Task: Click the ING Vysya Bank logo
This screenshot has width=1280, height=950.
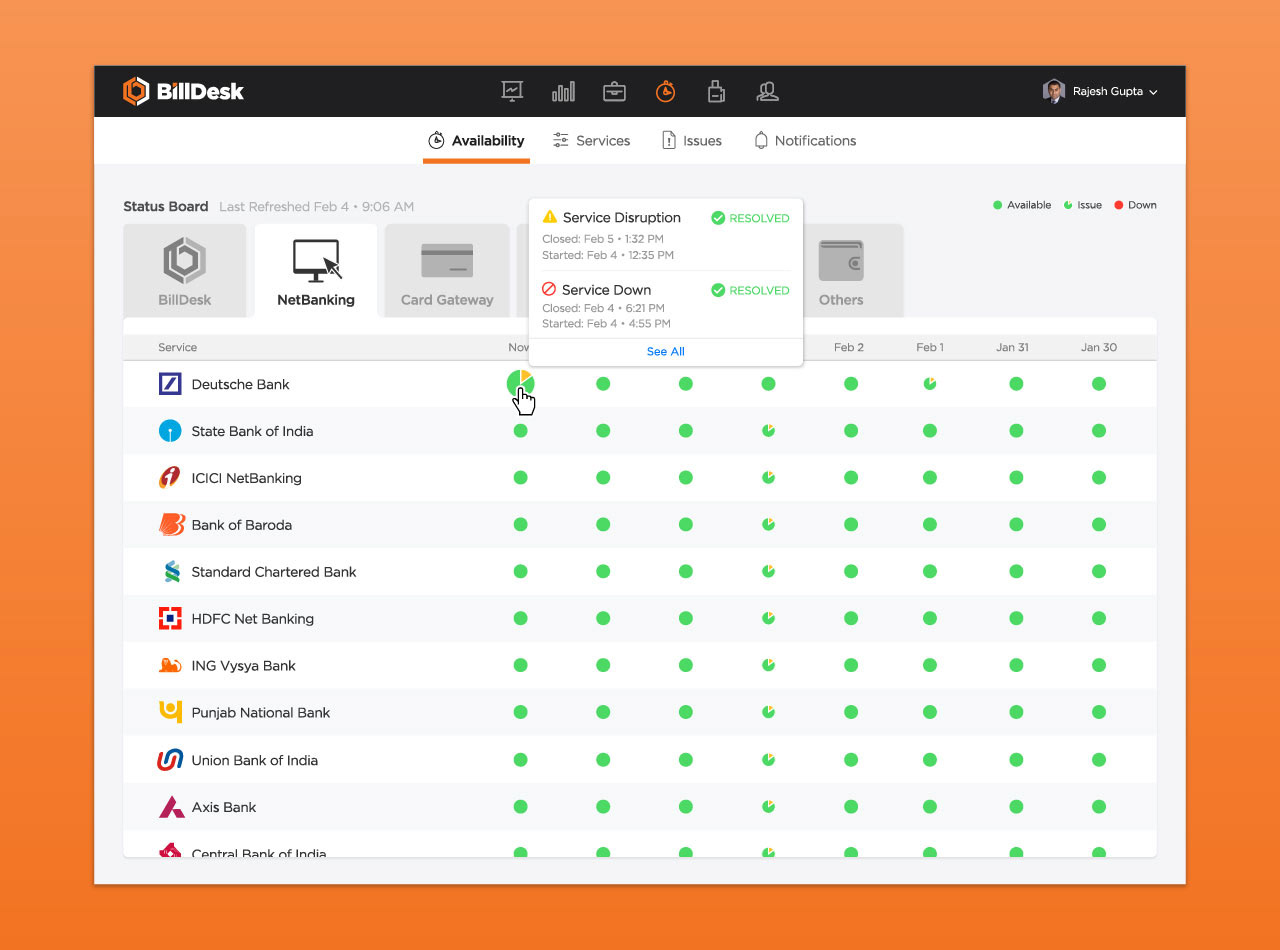Action: [170, 666]
